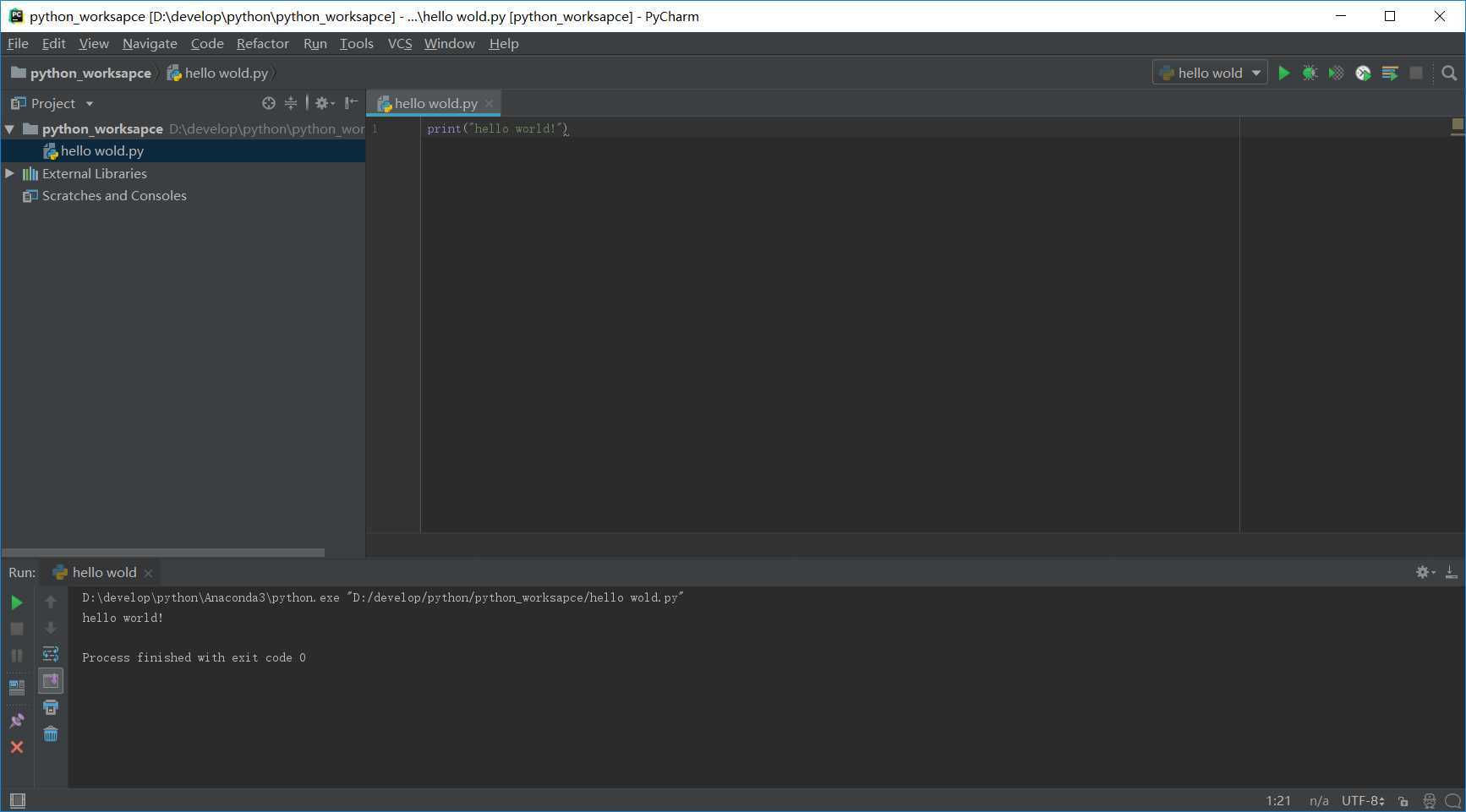Close the Run tool with red X
Viewport: 1466px width, 812px height.
(17, 747)
